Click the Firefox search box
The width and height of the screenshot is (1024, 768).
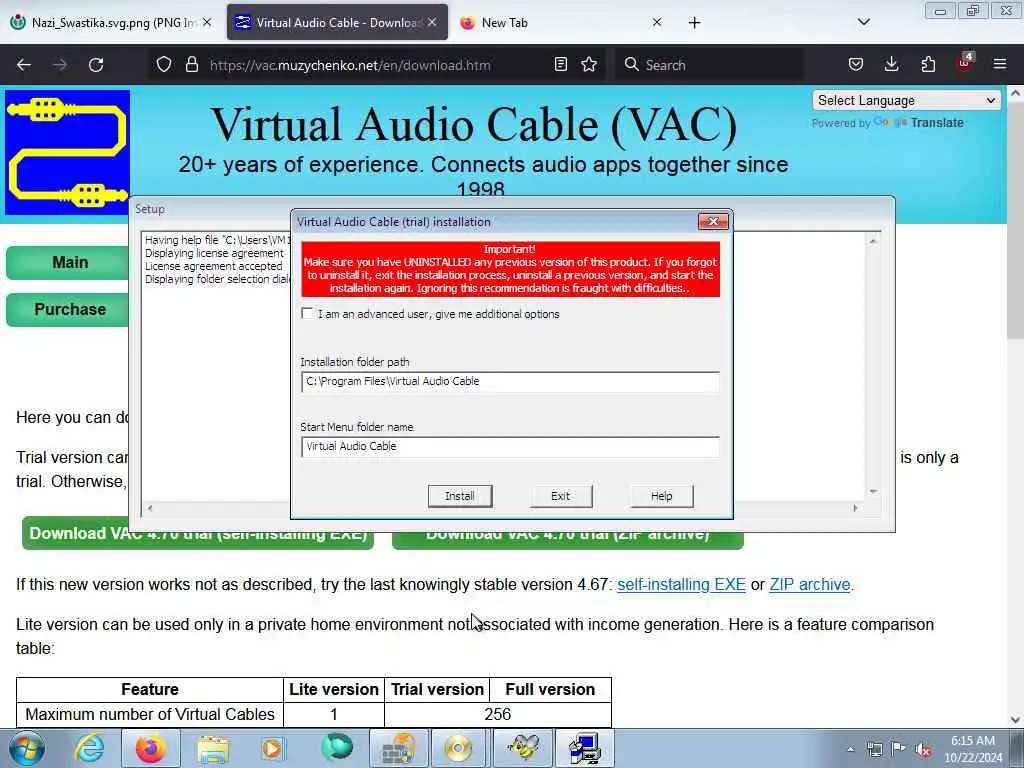pyautogui.click(x=709, y=65)
